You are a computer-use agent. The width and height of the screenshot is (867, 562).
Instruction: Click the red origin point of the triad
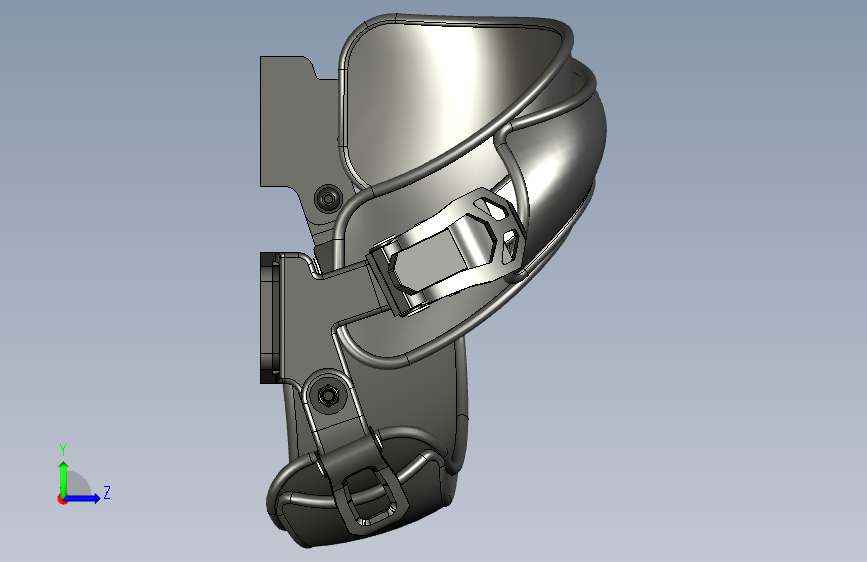point(62,499)
